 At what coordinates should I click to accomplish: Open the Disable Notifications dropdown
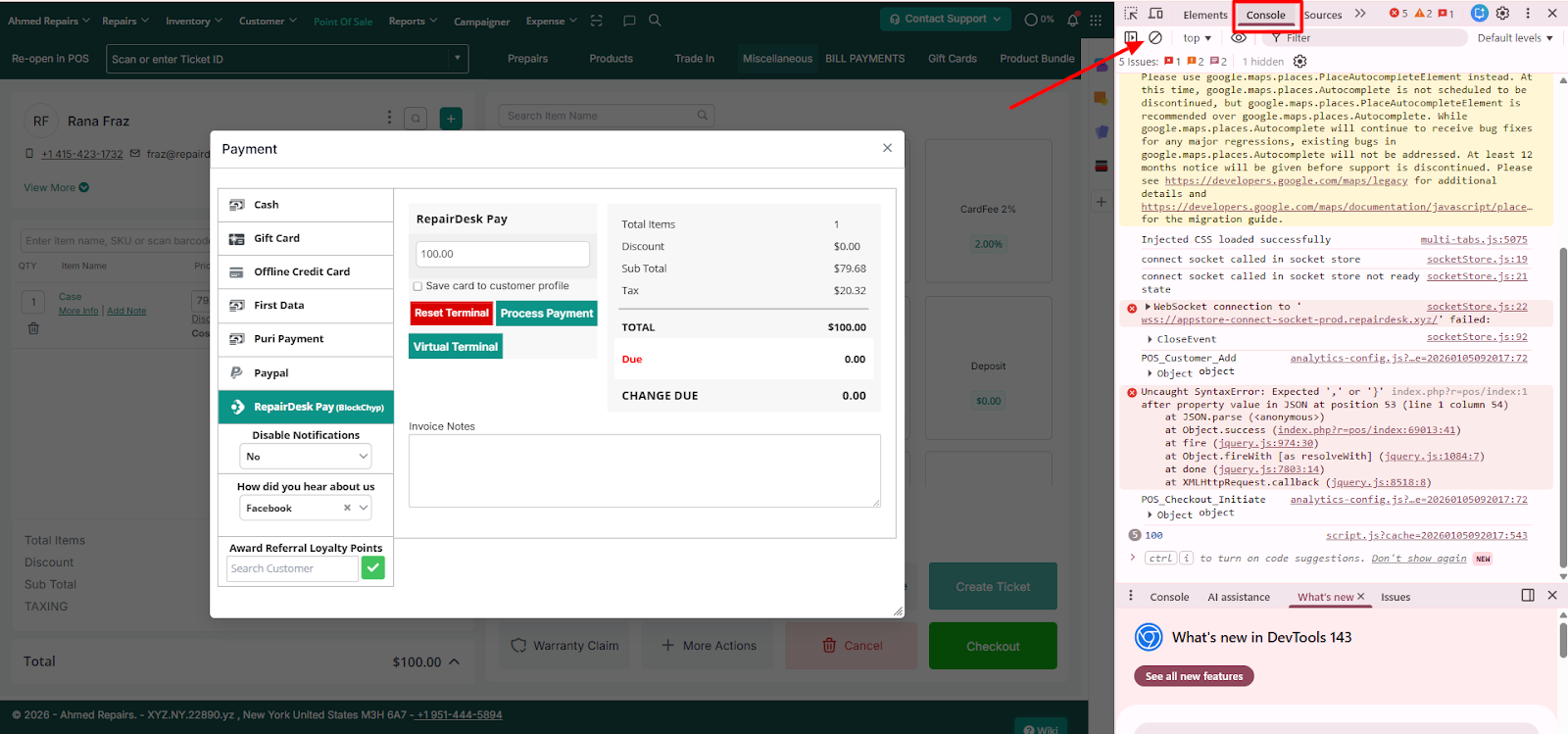[306, 457]
